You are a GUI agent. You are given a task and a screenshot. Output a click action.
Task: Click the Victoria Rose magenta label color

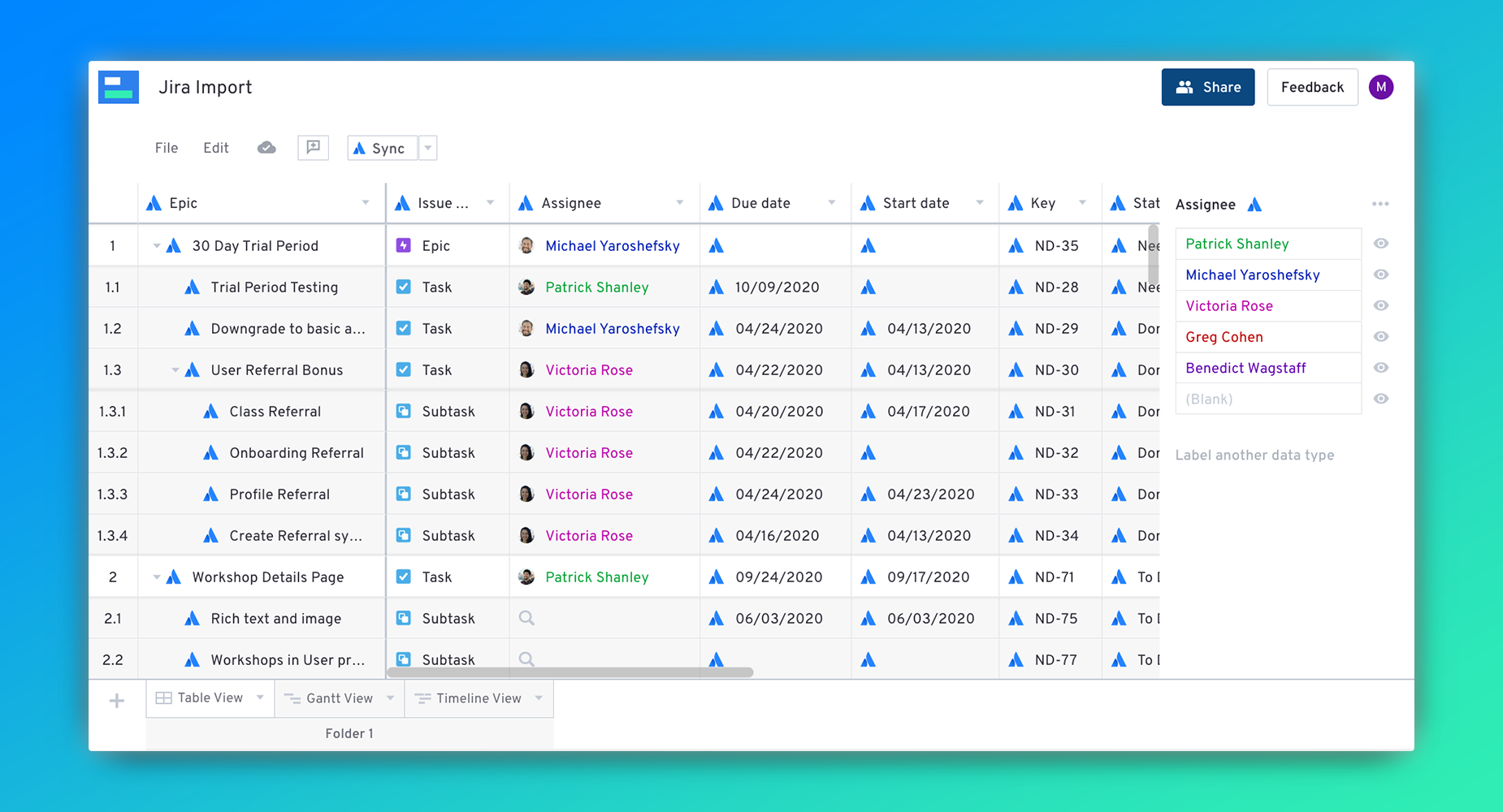coord(1228,306)
